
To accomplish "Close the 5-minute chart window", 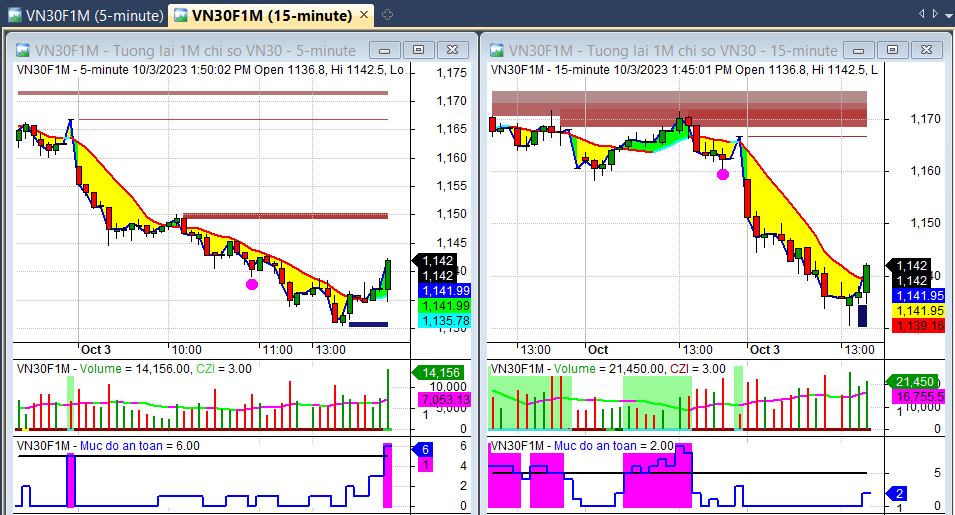I will click(452, 50).
